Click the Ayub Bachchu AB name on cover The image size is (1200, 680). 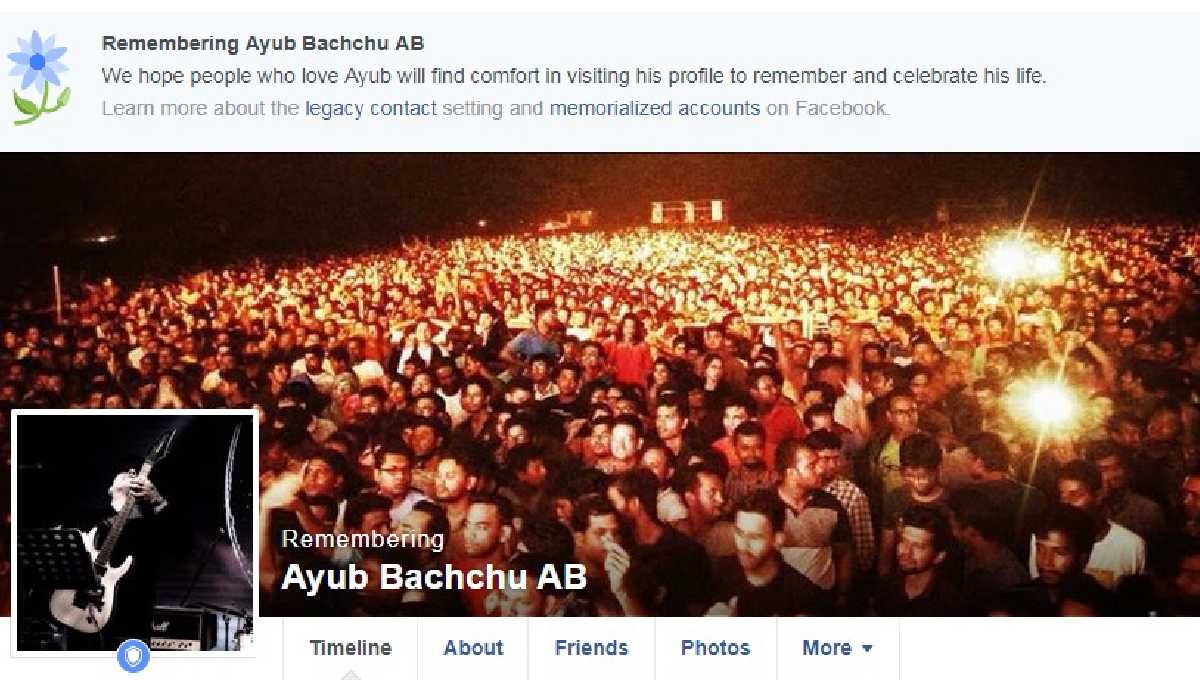[x=434, y=577]
